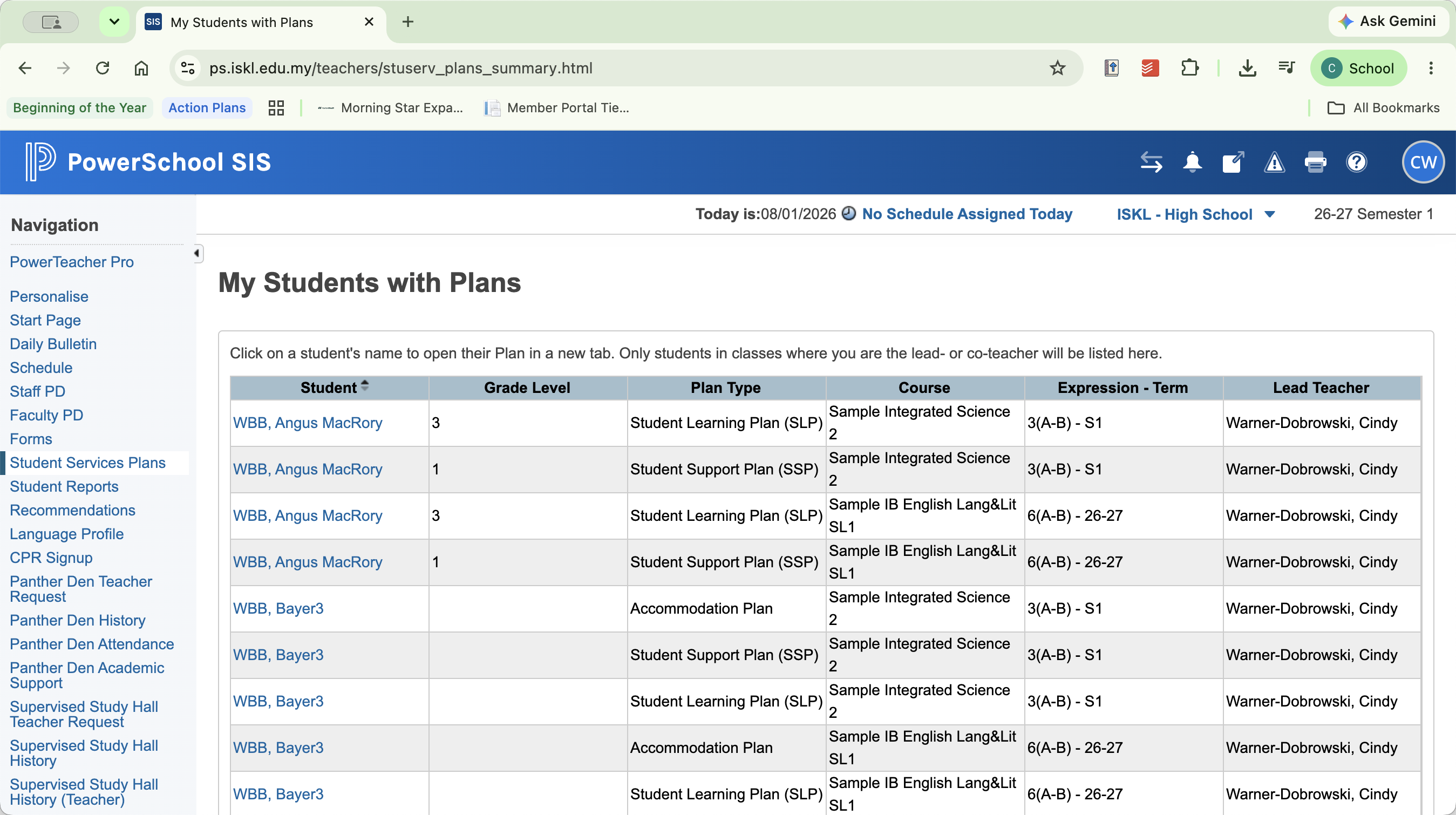Click the clock icon beside today's date
The width and height of the screenshot is (1456, 815).
click(848, 214)
